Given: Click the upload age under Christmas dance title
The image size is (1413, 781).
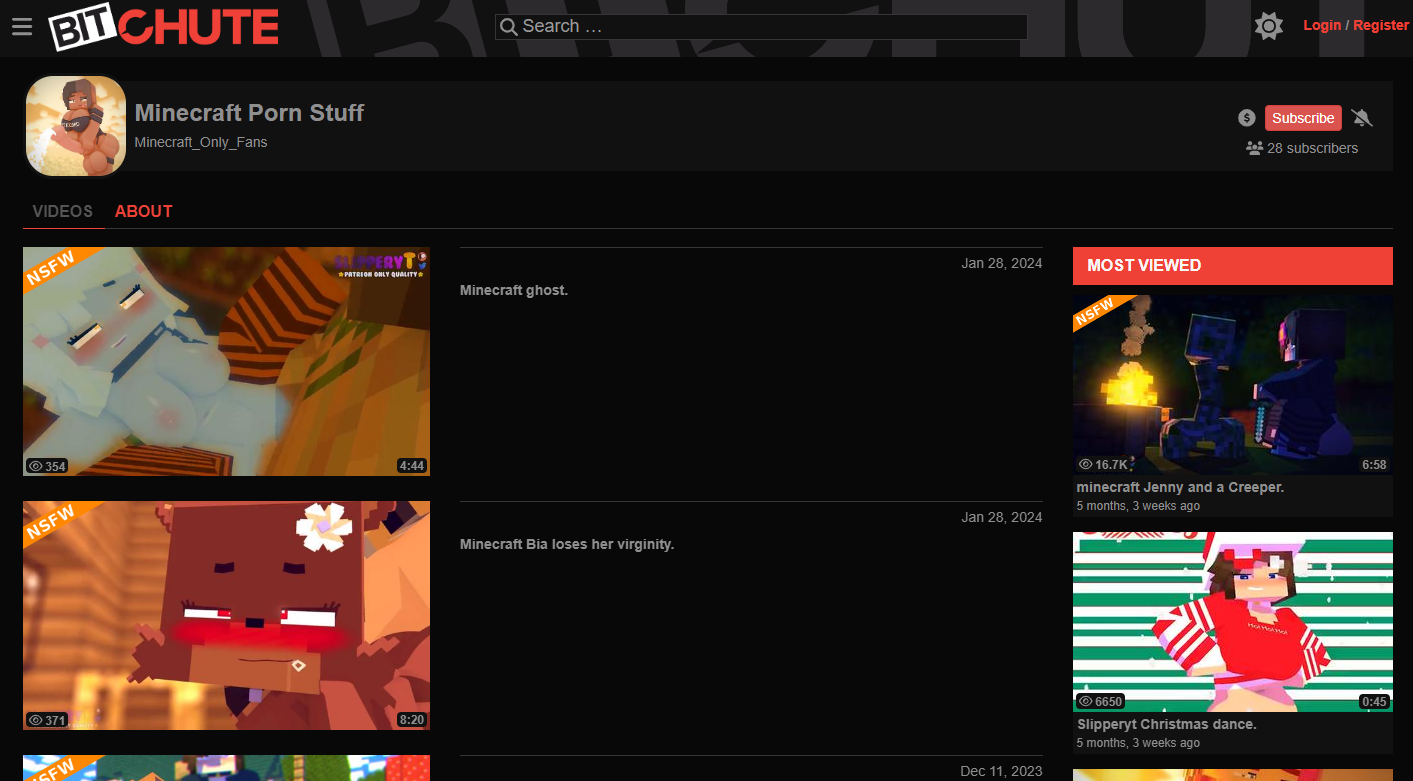Looking at the screenshot, I should tap(1138, 743).
